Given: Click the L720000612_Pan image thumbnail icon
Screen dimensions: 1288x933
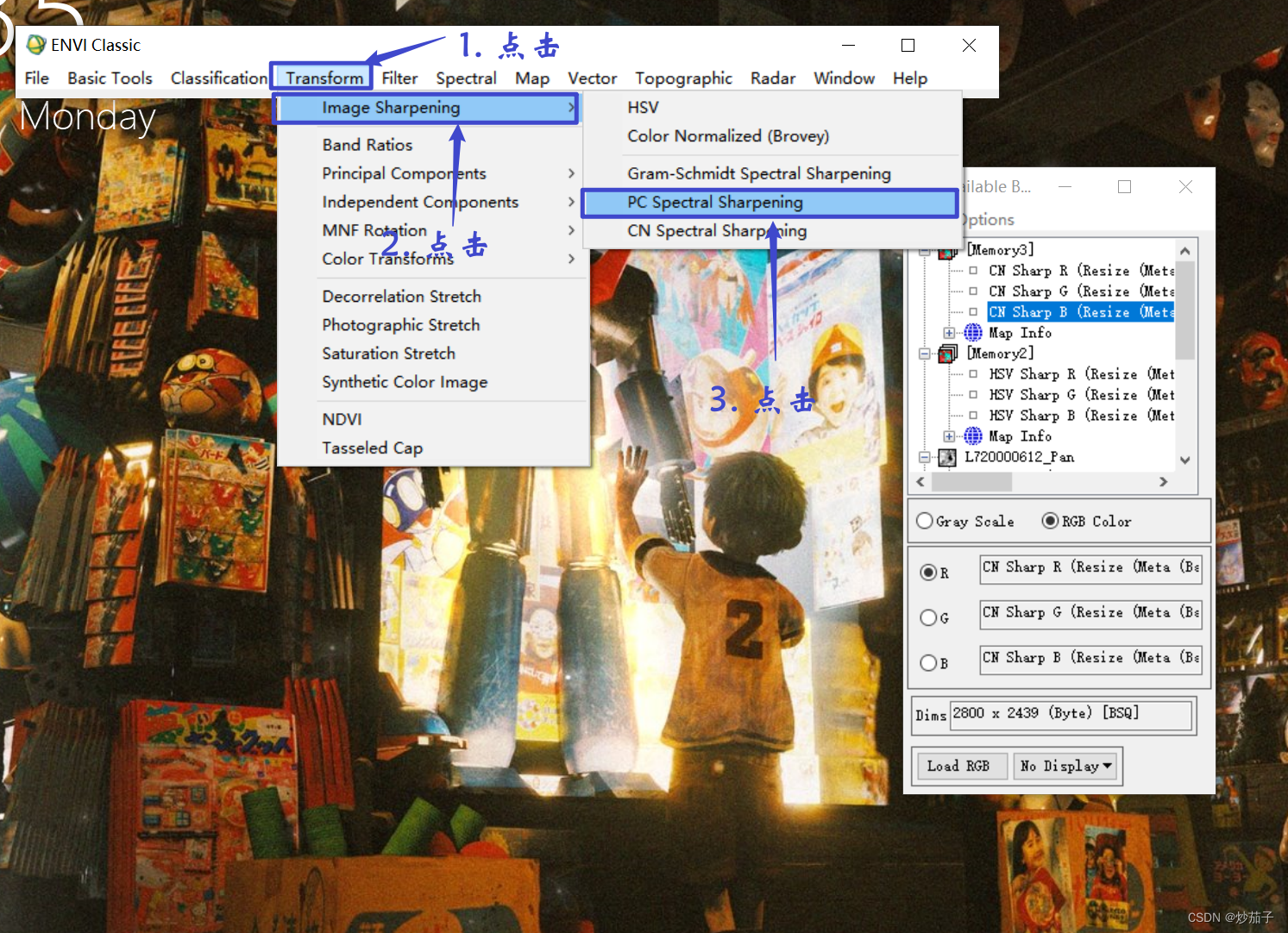Looking at the screenshot, I should (x=947, y=457).
